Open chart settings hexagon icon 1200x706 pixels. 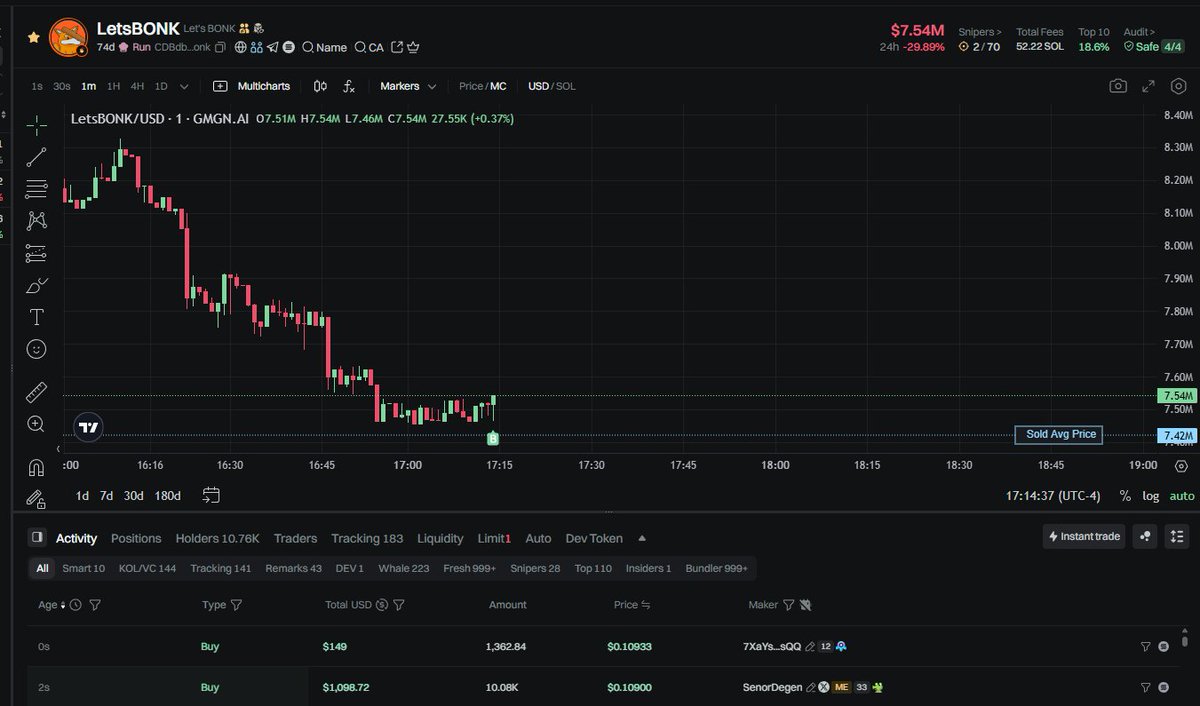1179,86
